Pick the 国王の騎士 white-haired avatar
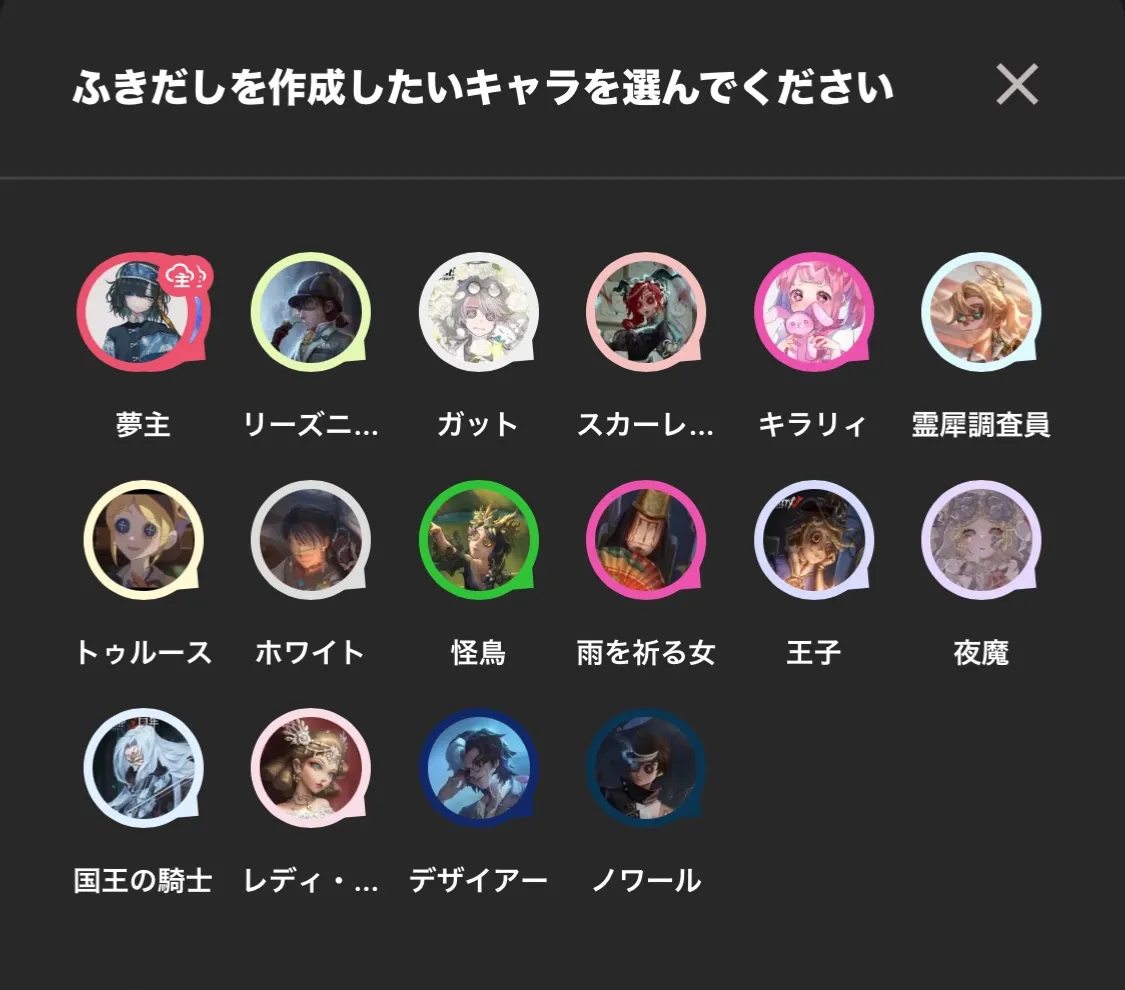 (143, 768)
